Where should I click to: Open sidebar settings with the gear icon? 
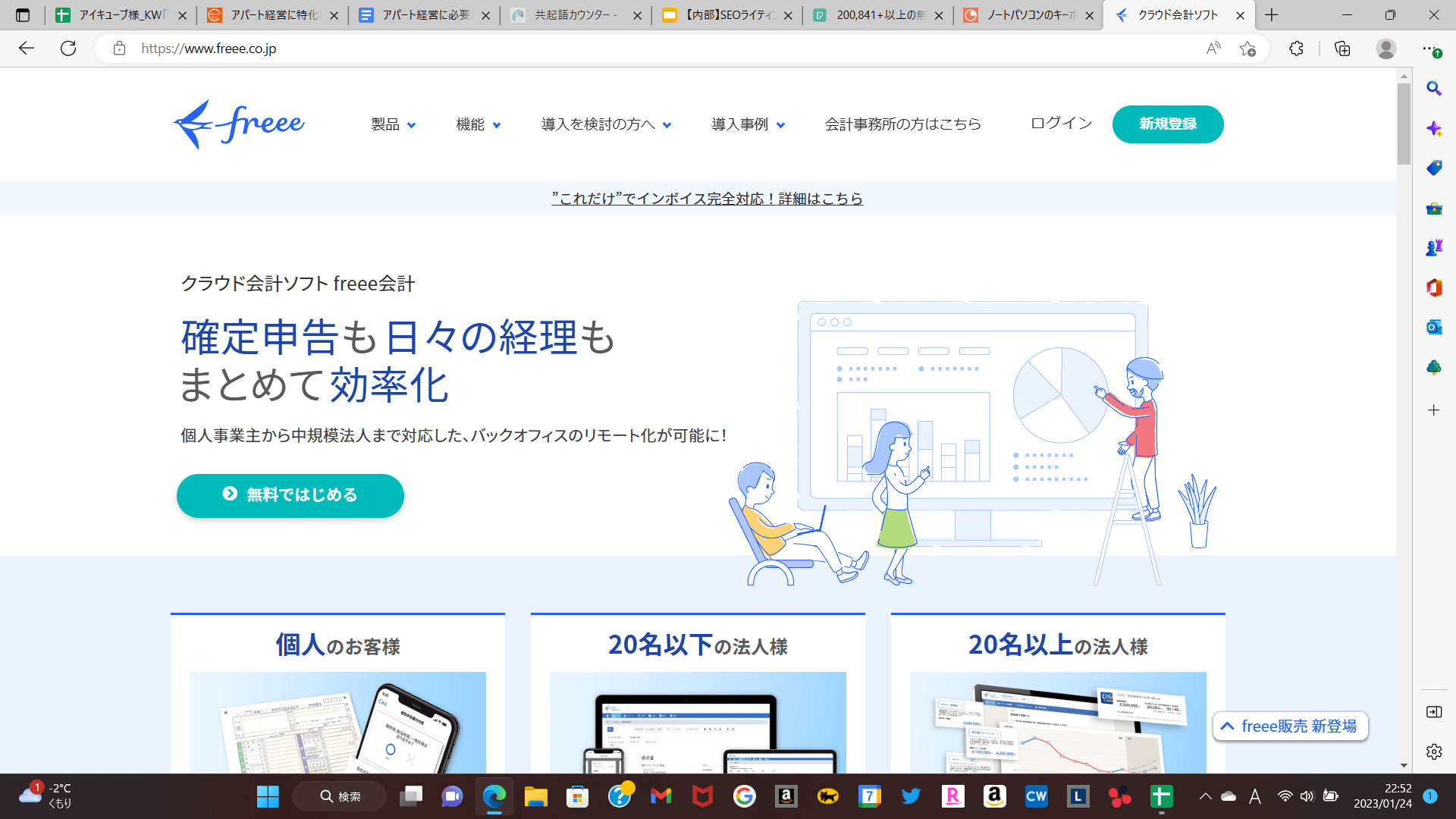pos(1433,752)
